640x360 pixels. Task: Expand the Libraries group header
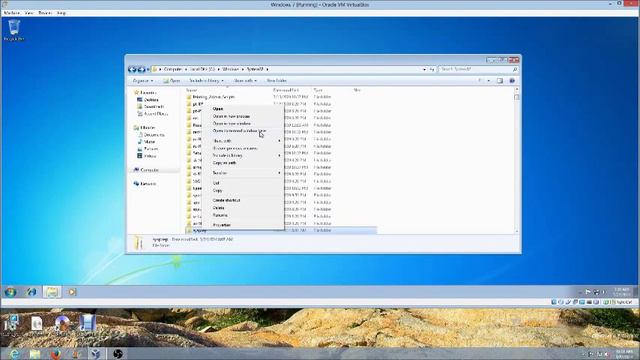point(144,128)
